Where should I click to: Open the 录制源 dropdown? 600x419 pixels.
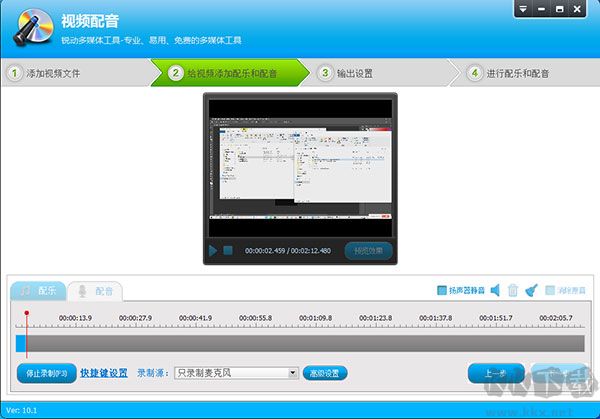[x=293, y=373]
